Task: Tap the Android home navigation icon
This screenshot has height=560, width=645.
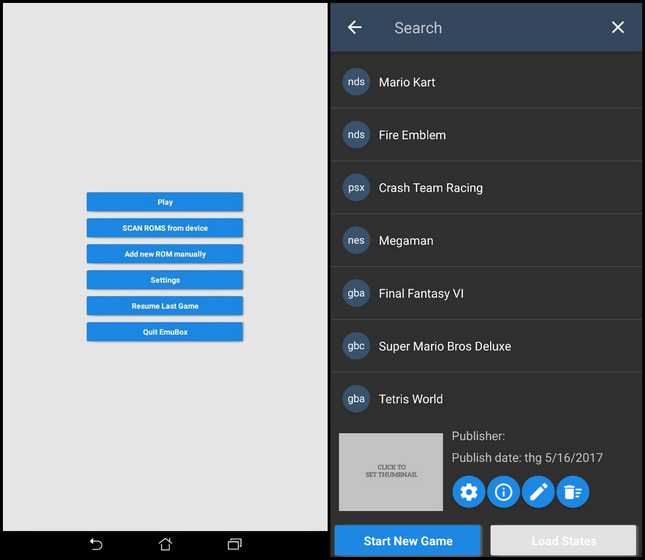Action: (x=165, y=544)
